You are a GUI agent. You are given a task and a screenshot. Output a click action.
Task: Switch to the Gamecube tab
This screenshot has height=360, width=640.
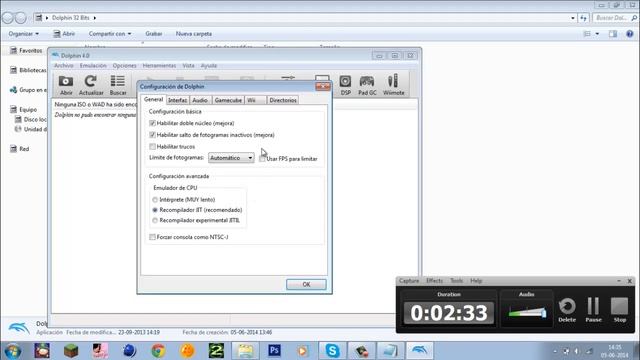228,100
